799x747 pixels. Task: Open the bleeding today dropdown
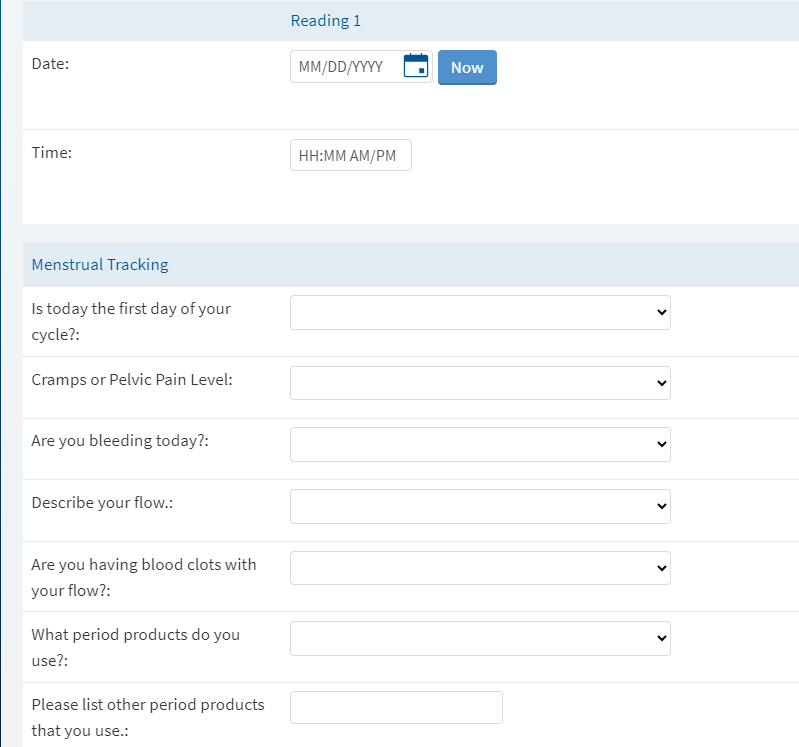click(x=480, y=444)
